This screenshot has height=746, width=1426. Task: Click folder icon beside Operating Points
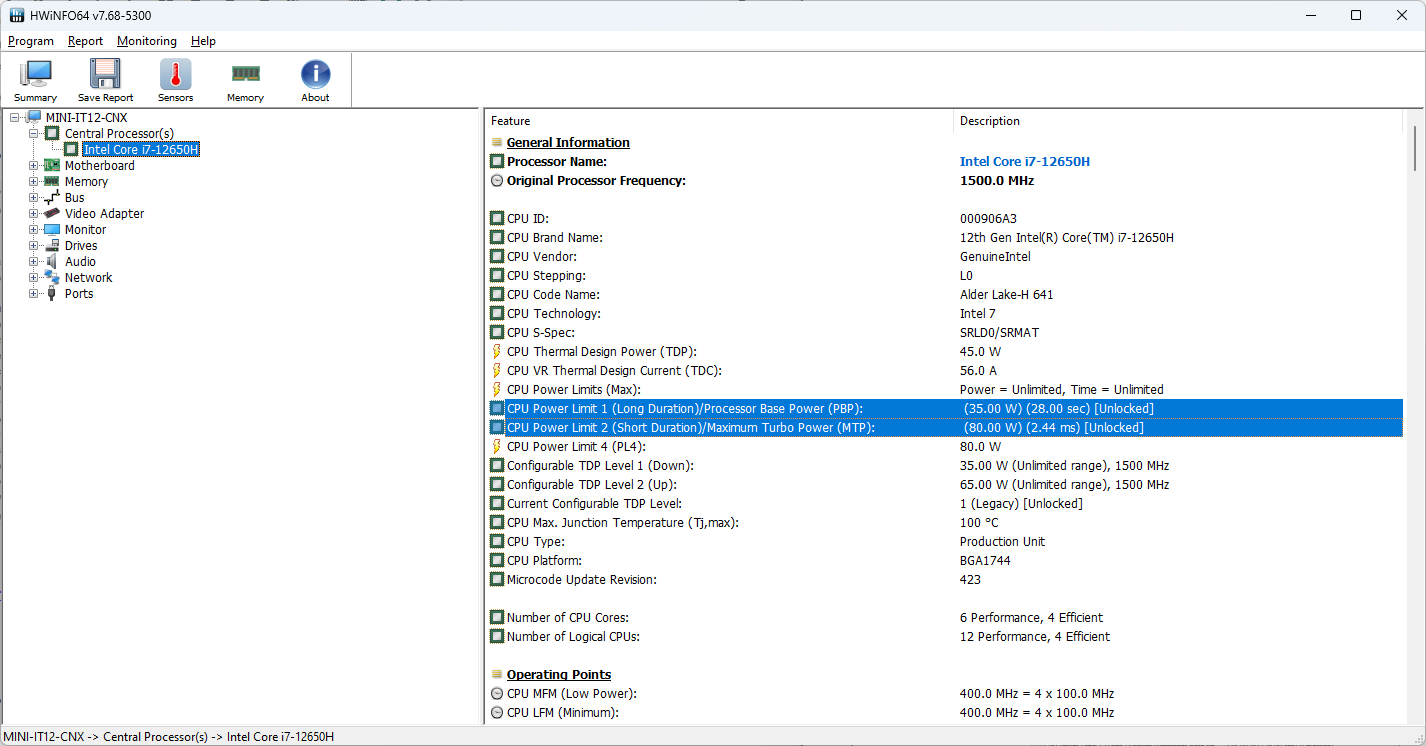(497, 675)
